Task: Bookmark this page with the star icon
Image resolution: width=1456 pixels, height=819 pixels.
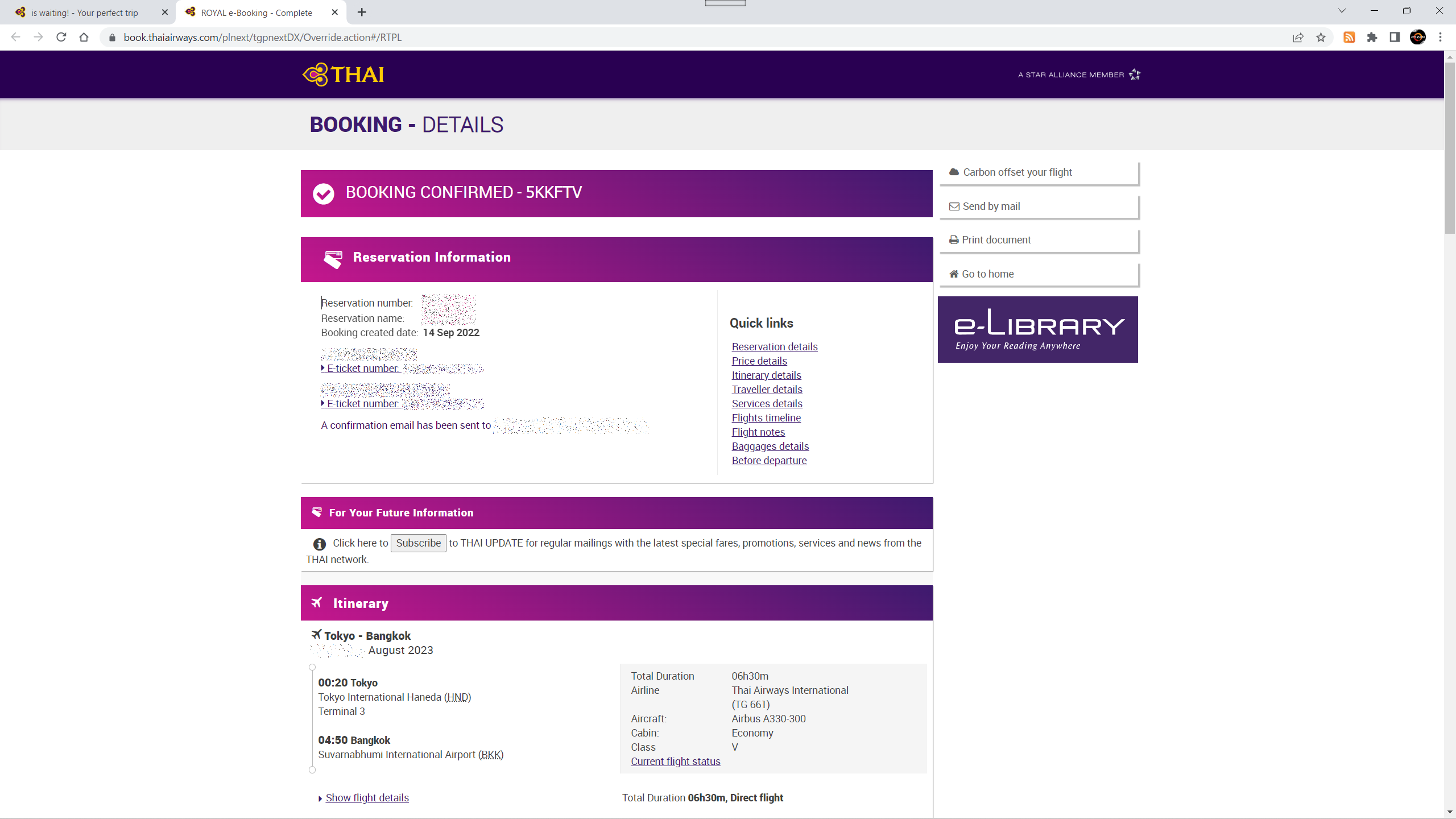Action: [x=1321, y=38]
